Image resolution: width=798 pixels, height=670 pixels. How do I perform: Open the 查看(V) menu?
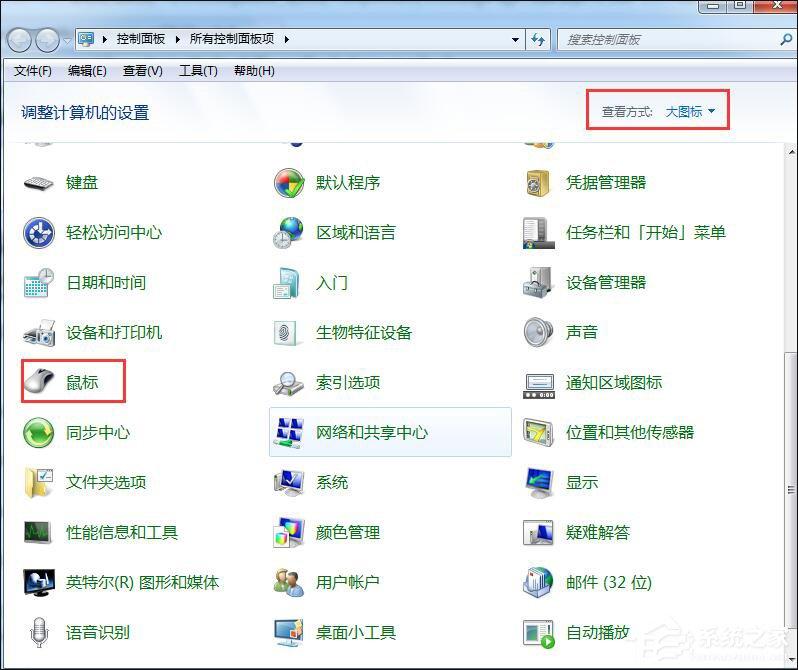tap(142, 71)
